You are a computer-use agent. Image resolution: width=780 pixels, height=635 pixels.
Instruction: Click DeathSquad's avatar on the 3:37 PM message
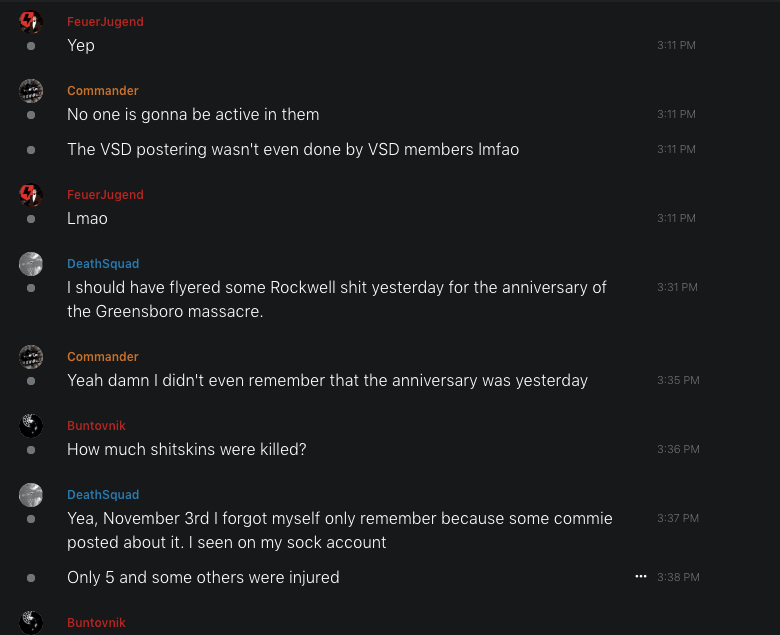click(31, 495)
